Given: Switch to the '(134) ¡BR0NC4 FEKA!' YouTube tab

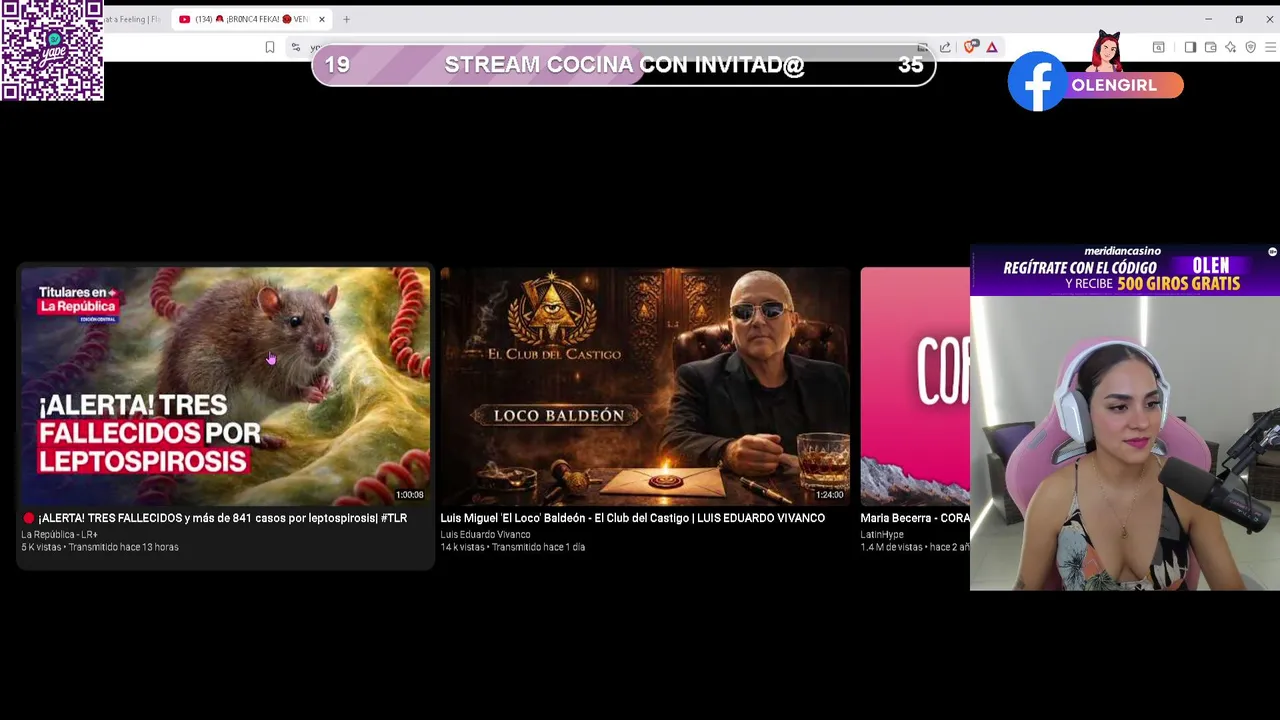Looking at the screenshot, I should pos(250,19).
